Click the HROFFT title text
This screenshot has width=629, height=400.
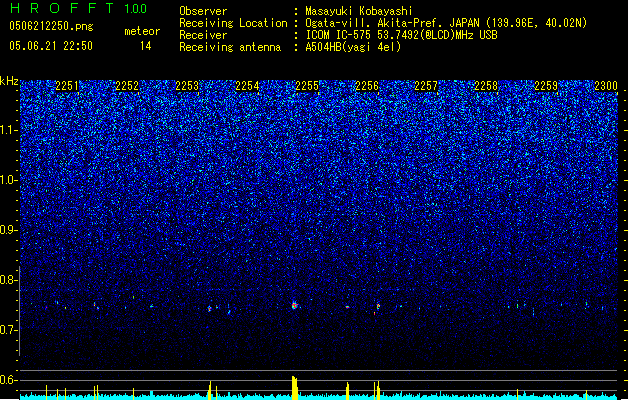tap(62, 8)
